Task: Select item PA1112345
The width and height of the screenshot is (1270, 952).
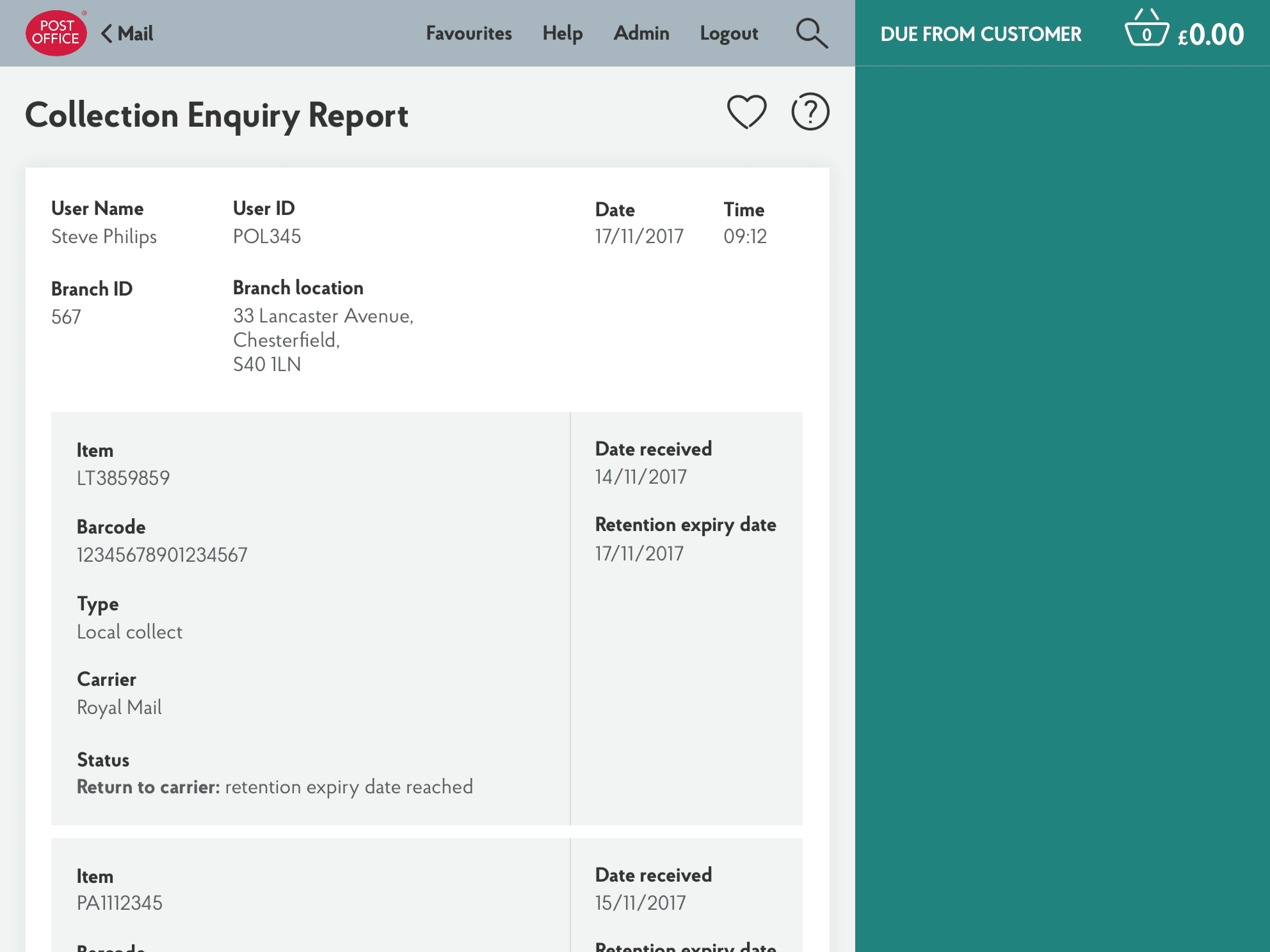Action: [x=120, y=902]
